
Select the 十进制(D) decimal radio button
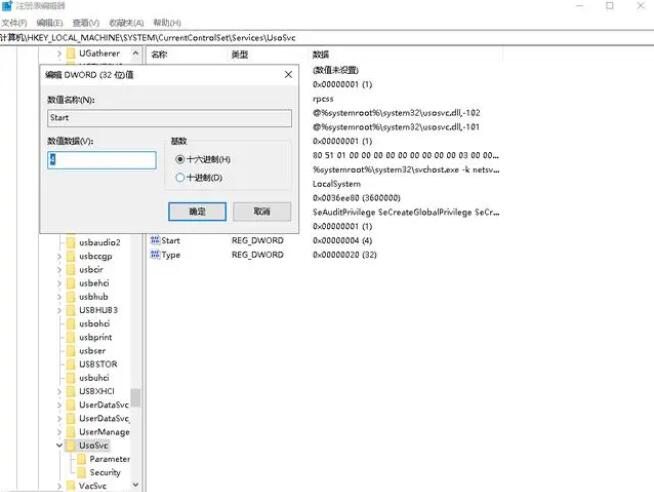point(180,178)
